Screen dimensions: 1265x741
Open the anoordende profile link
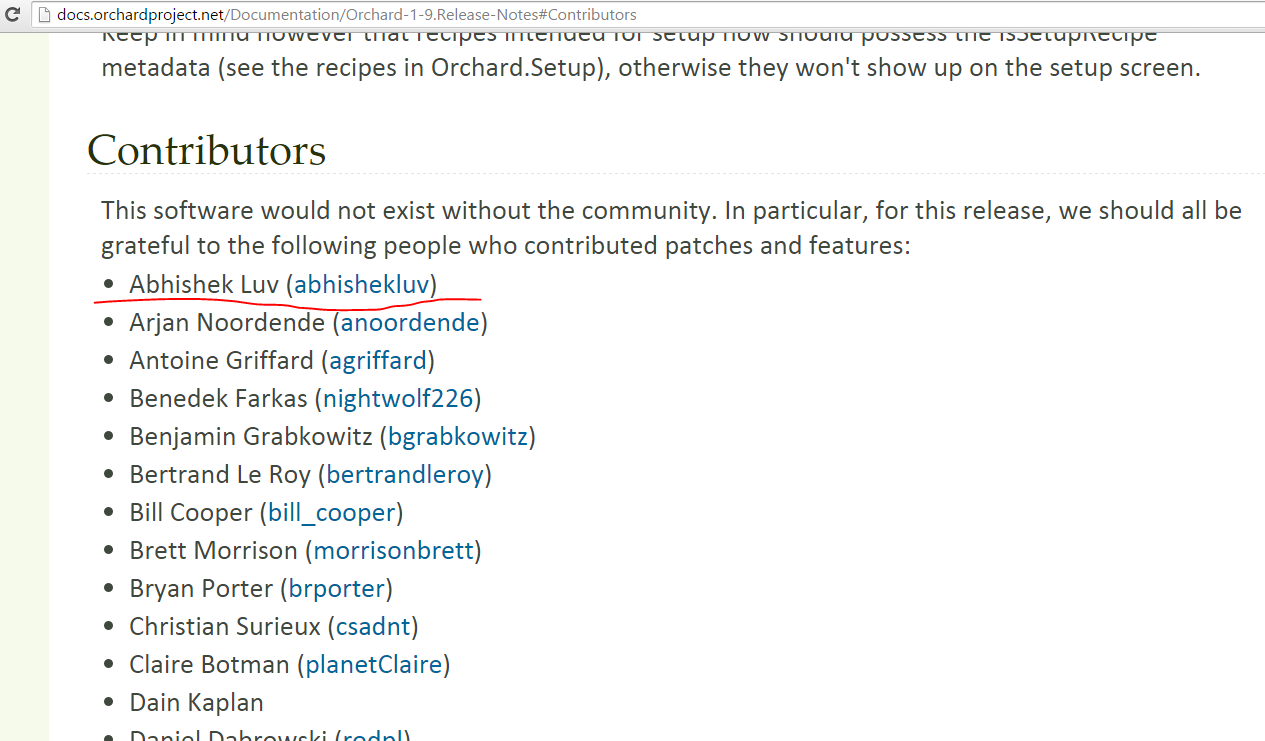(x=410, y=323)
